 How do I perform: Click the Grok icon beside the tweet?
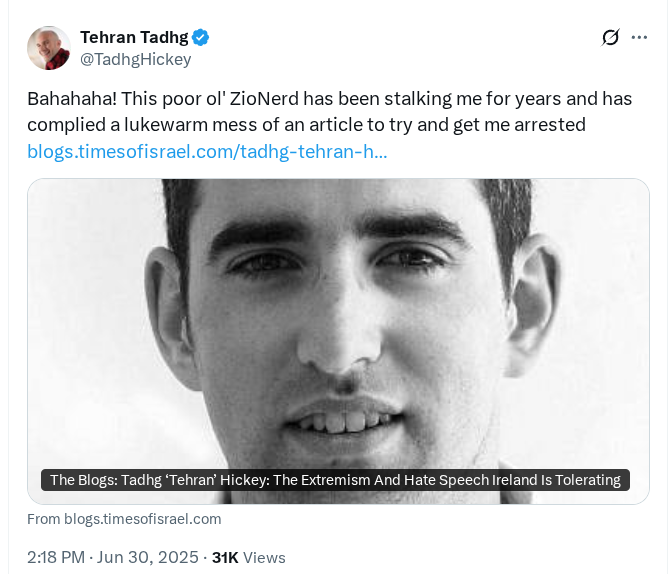click(x=610, y=37)
